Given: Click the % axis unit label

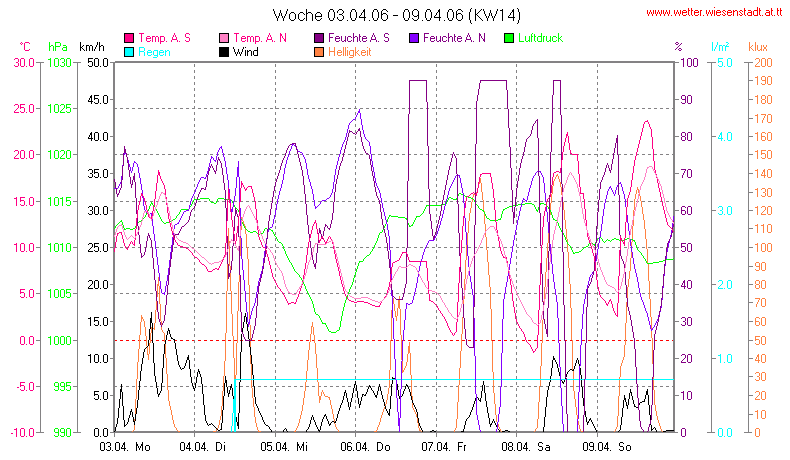Looking at the screenshot, I should [x=678, y=47].
